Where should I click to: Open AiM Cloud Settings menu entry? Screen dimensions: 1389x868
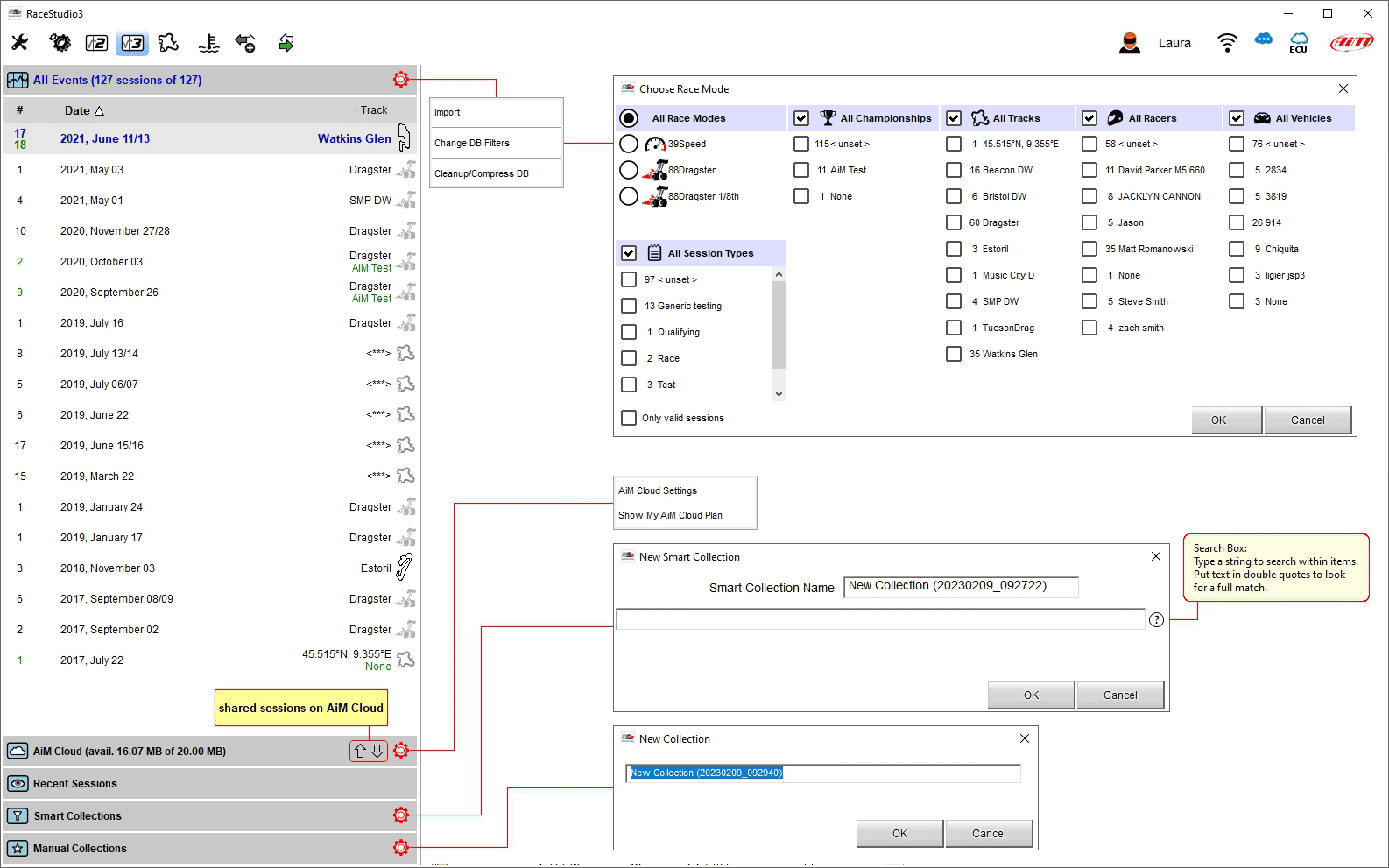[x=685, y=490]
